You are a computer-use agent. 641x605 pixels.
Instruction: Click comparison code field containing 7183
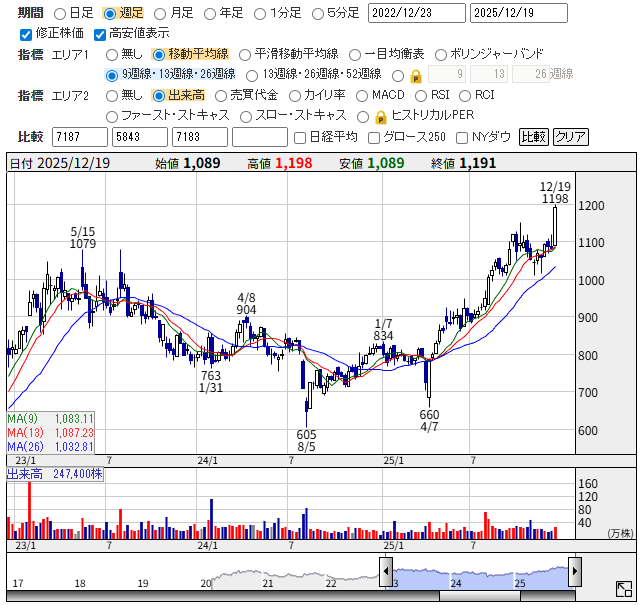pos(200,137)
